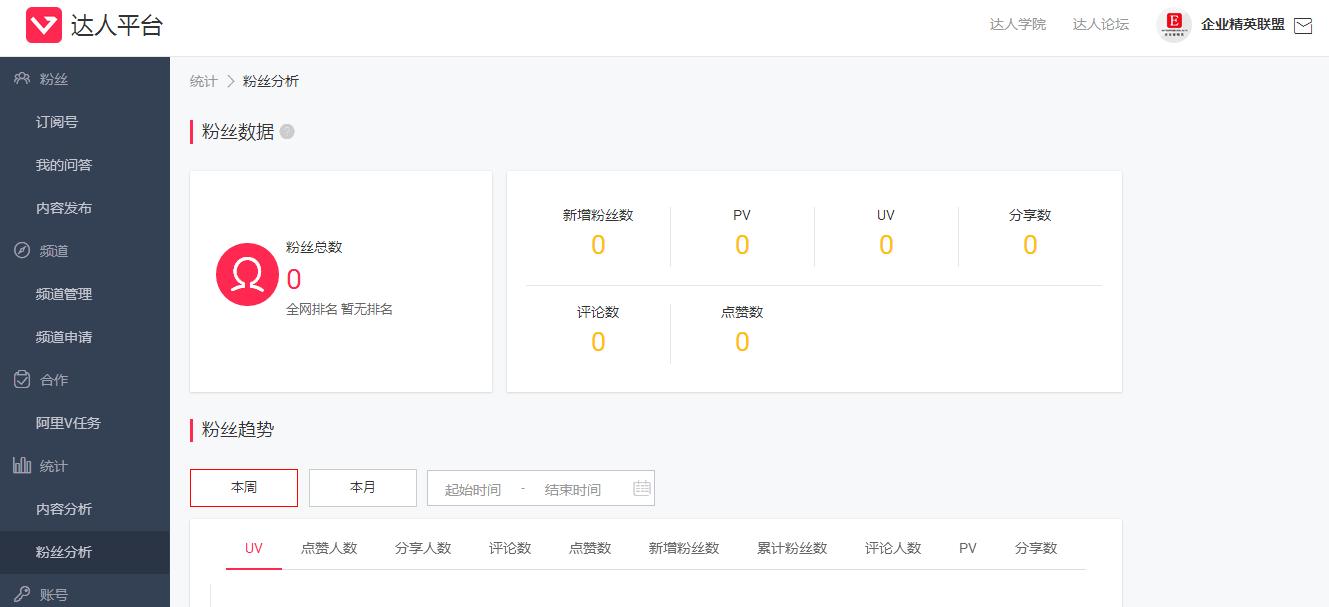Open 粉丝分析 in the sidebar
The image size is (1329, 607).
pyautogui.click(x=62, y=551)
